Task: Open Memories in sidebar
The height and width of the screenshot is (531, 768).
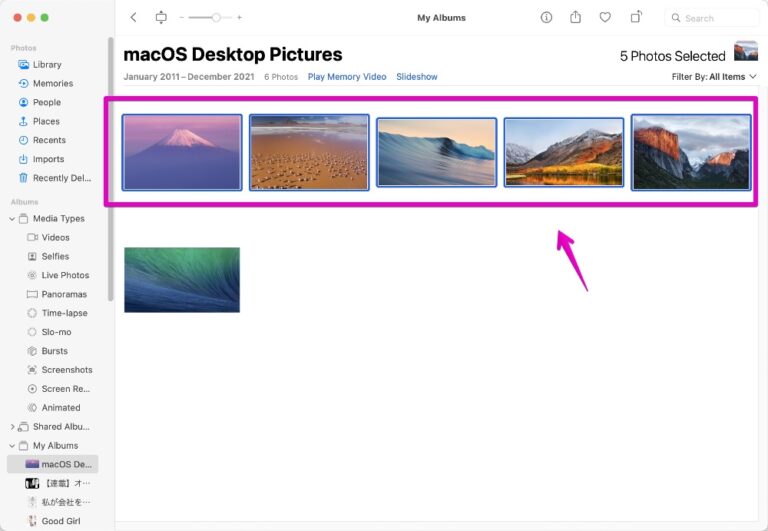Action: [53, 83]
